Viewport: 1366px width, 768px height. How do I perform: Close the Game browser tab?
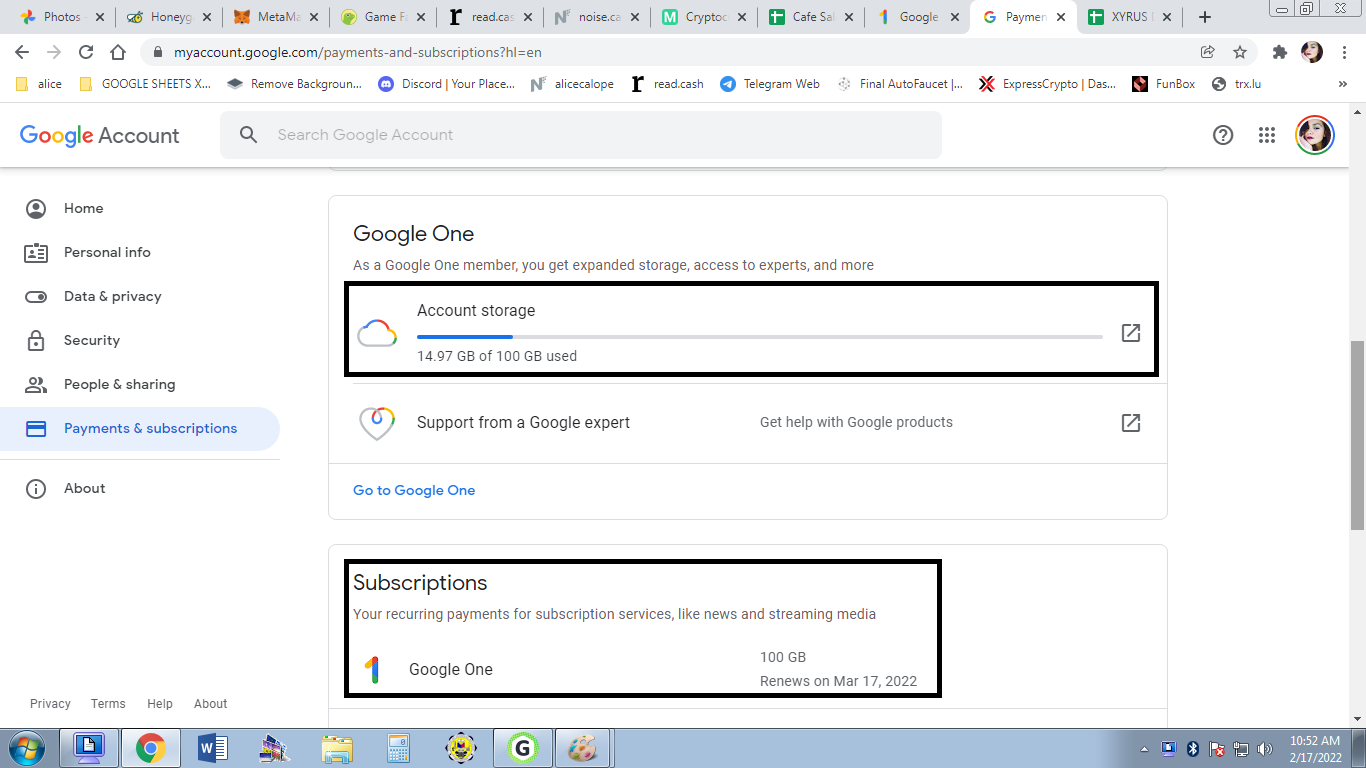[420, 17]
